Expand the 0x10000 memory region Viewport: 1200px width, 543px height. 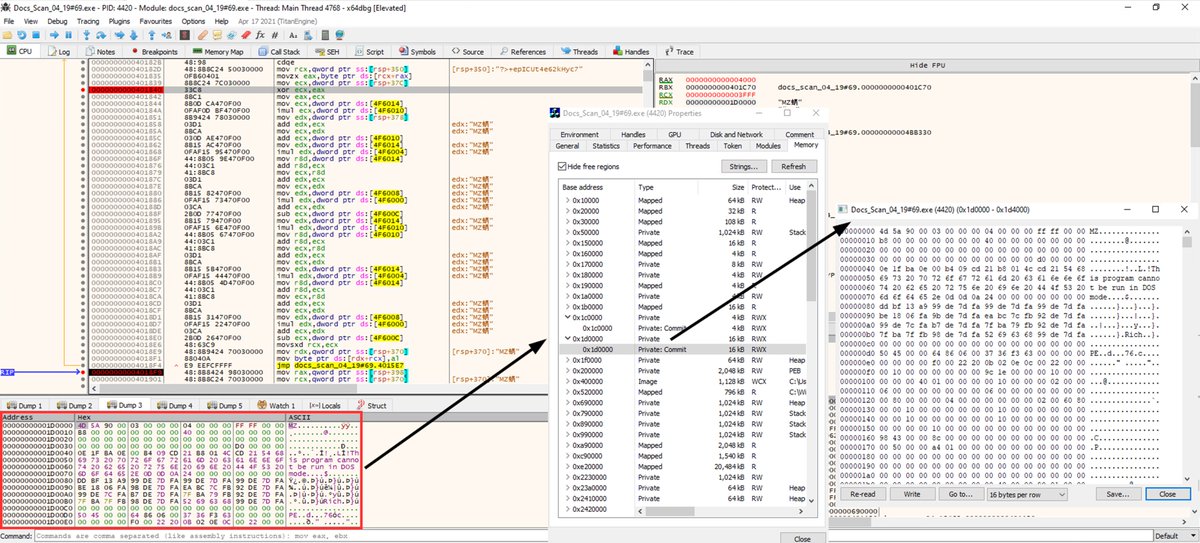(567, 201)
